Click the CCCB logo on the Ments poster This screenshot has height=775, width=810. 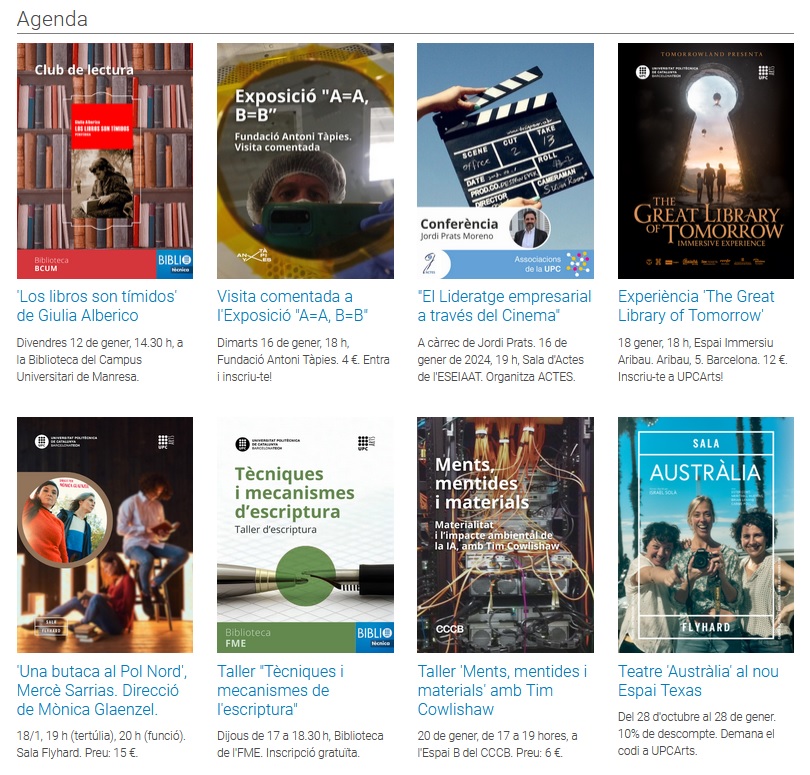click(x=450, y=629)
